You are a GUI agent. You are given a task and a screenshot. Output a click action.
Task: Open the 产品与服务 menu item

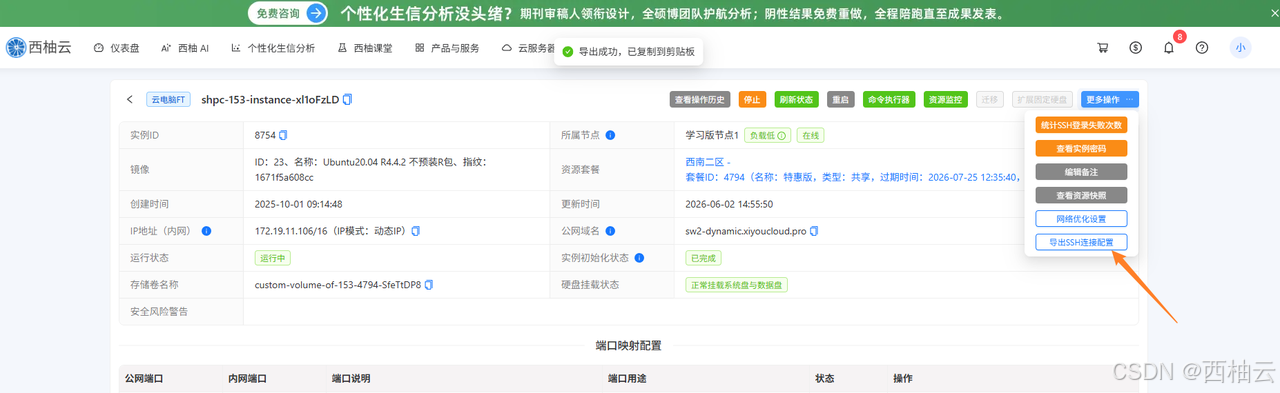coord(447,47)
